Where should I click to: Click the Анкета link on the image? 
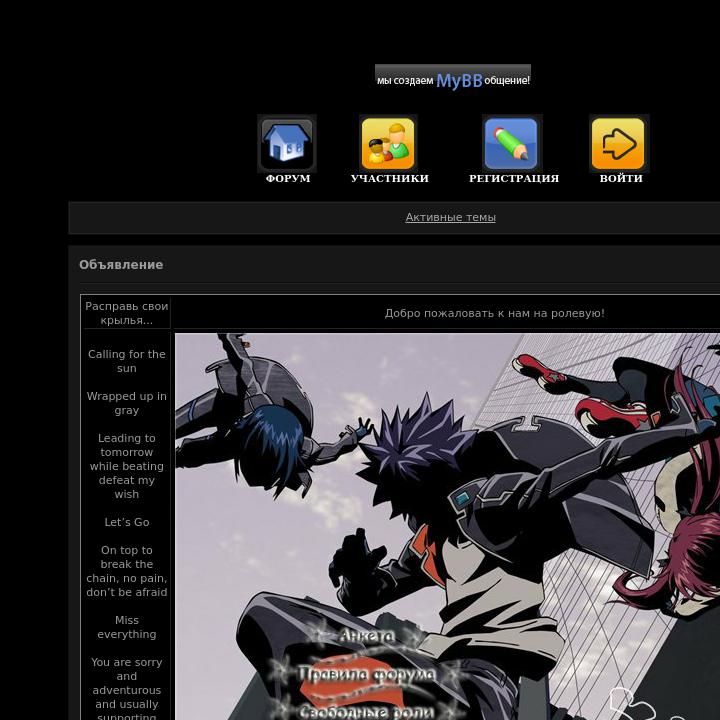point(366,636)
